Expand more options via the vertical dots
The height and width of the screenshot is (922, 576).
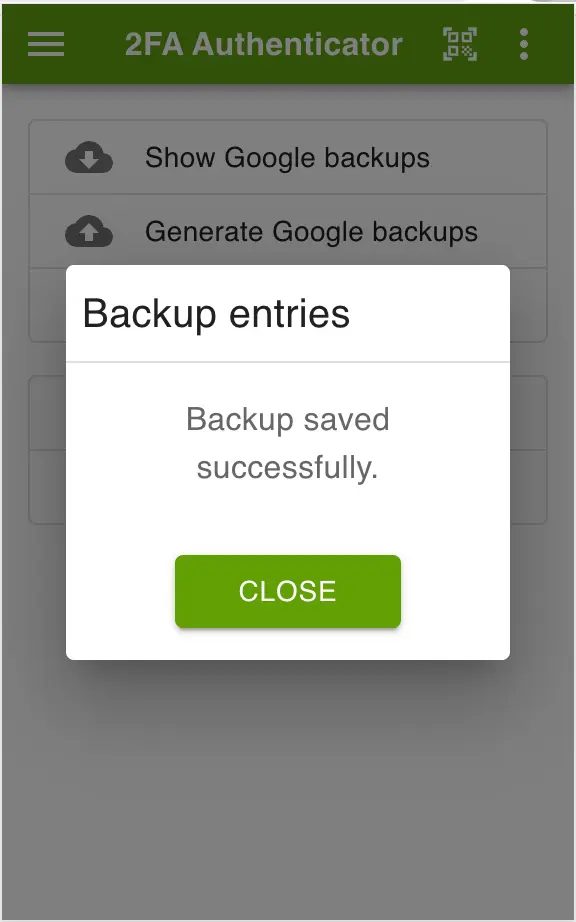coord(523,44)
